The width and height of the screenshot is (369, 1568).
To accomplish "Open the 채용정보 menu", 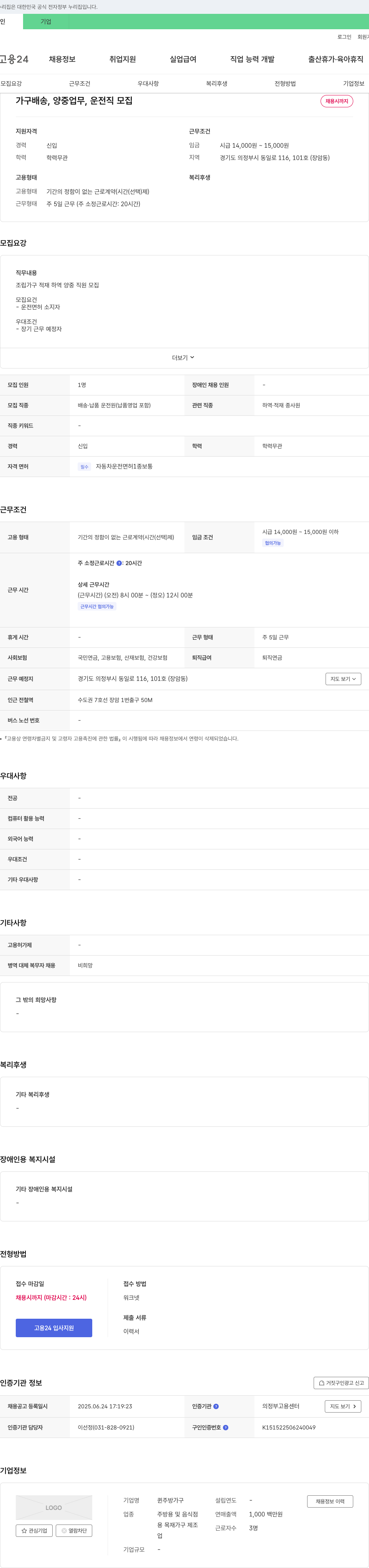I will (x=62, y=59).
